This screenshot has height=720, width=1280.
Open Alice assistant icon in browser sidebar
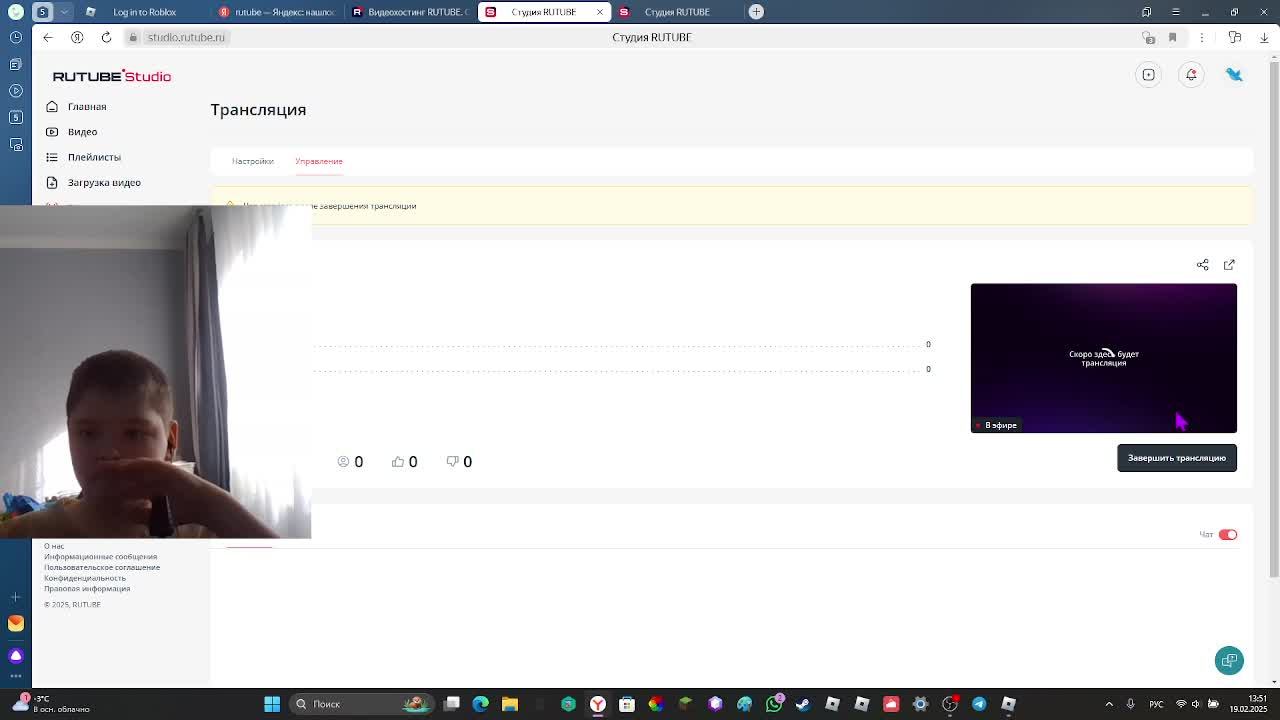(15, 656)
